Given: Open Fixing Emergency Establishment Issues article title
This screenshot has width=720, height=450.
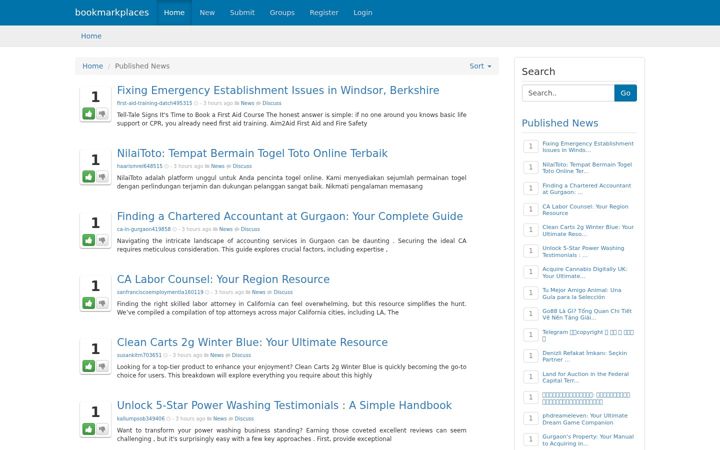Looking at the screenshot, I should (x=278, y=90).
